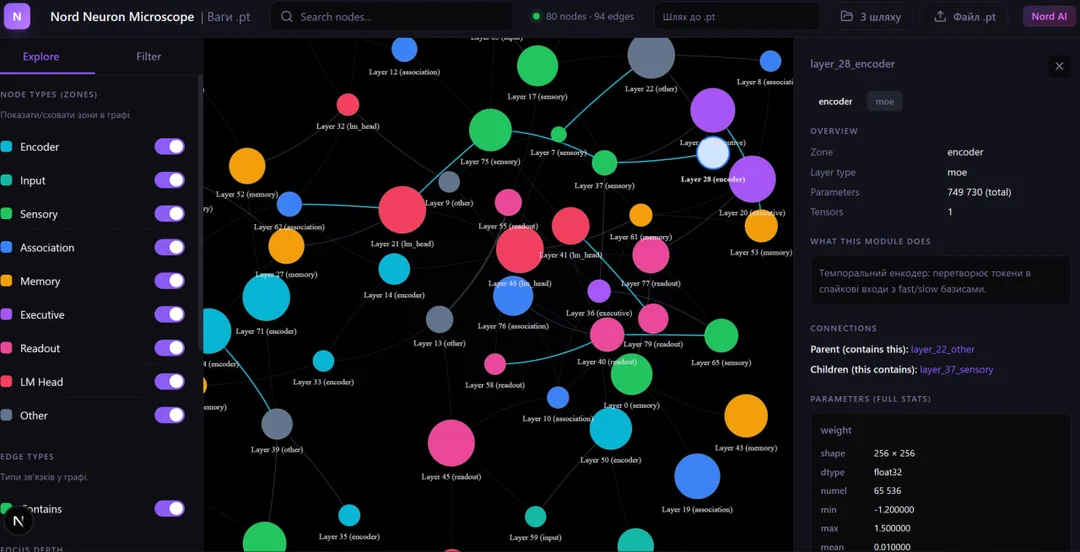The image size is (1080, 552).
Task: Click the Encoder cyan color swatch
Action: [x=6, y=147]
